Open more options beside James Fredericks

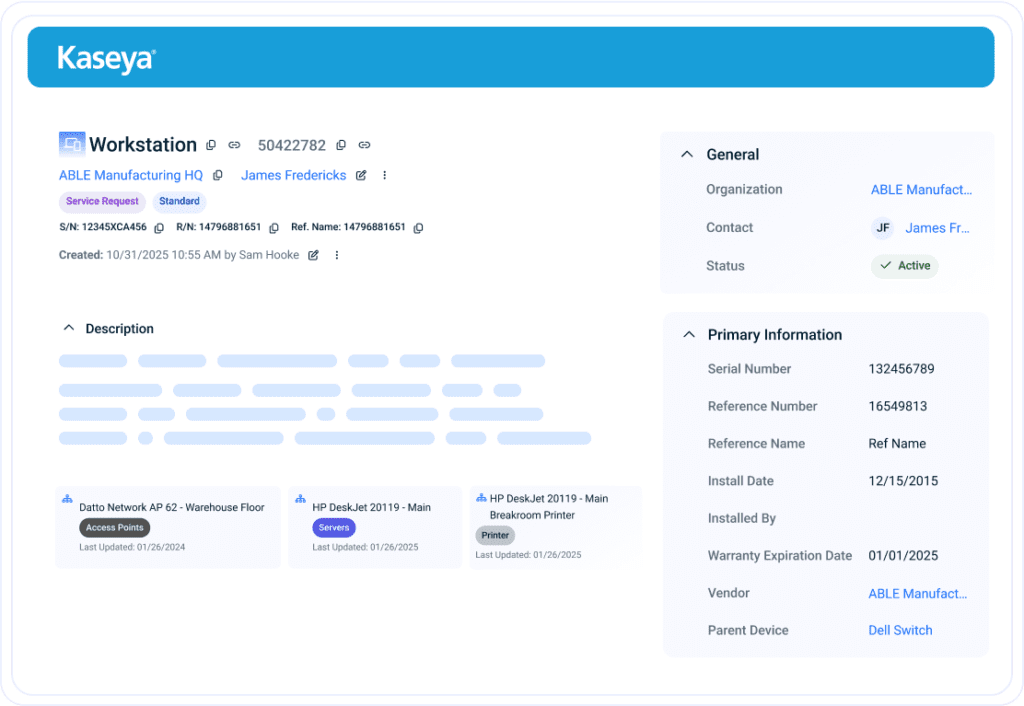[x=384, y=176]
